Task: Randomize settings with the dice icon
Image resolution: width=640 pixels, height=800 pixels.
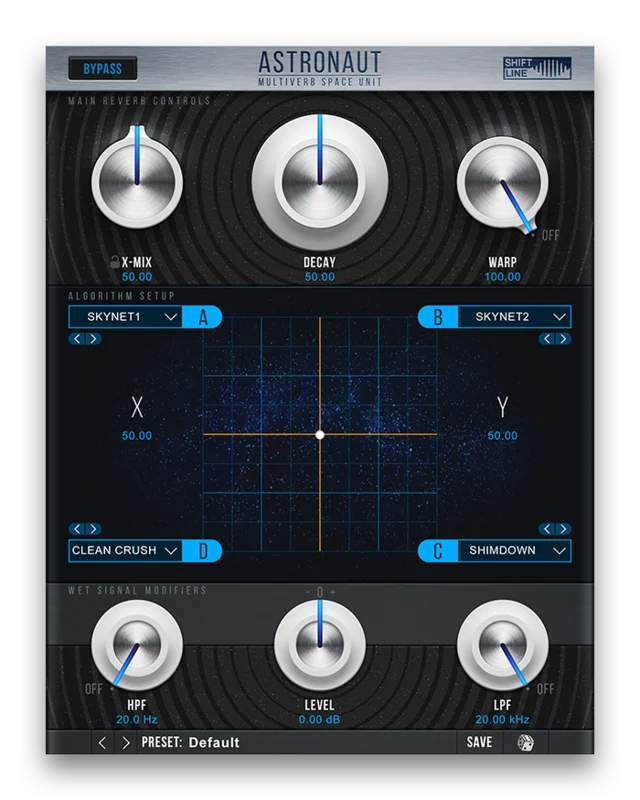Action: (525, 742)
